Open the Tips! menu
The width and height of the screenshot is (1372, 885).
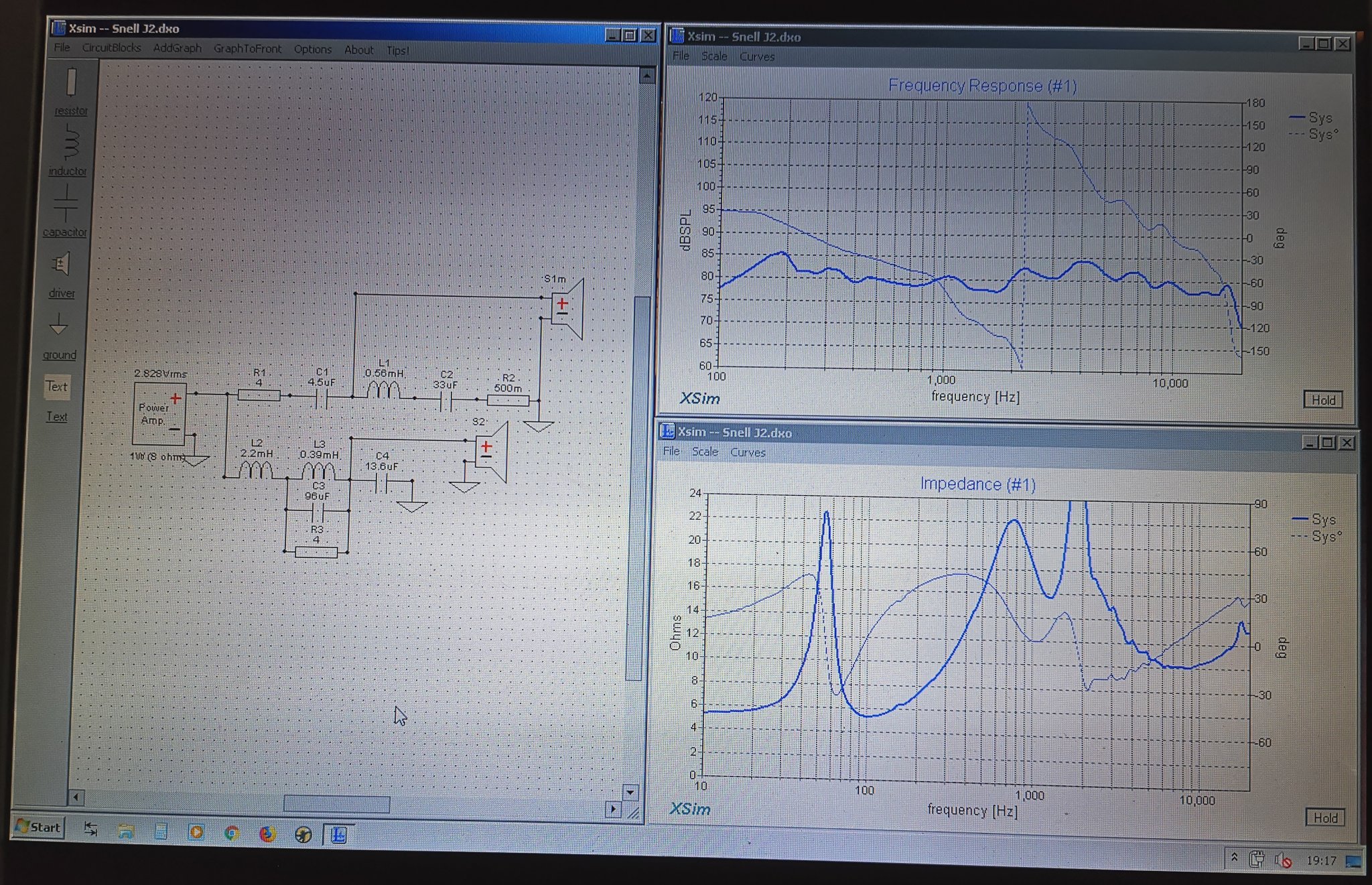[x=397, y=51]
